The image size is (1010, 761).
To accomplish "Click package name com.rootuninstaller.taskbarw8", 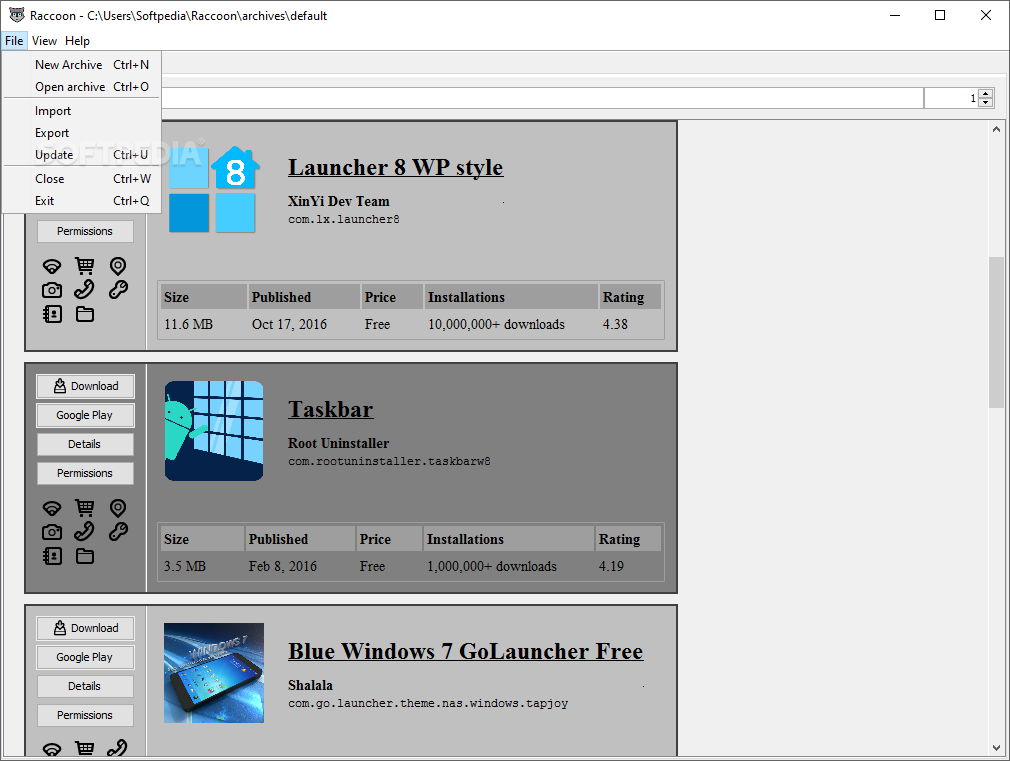I will 389,461.
